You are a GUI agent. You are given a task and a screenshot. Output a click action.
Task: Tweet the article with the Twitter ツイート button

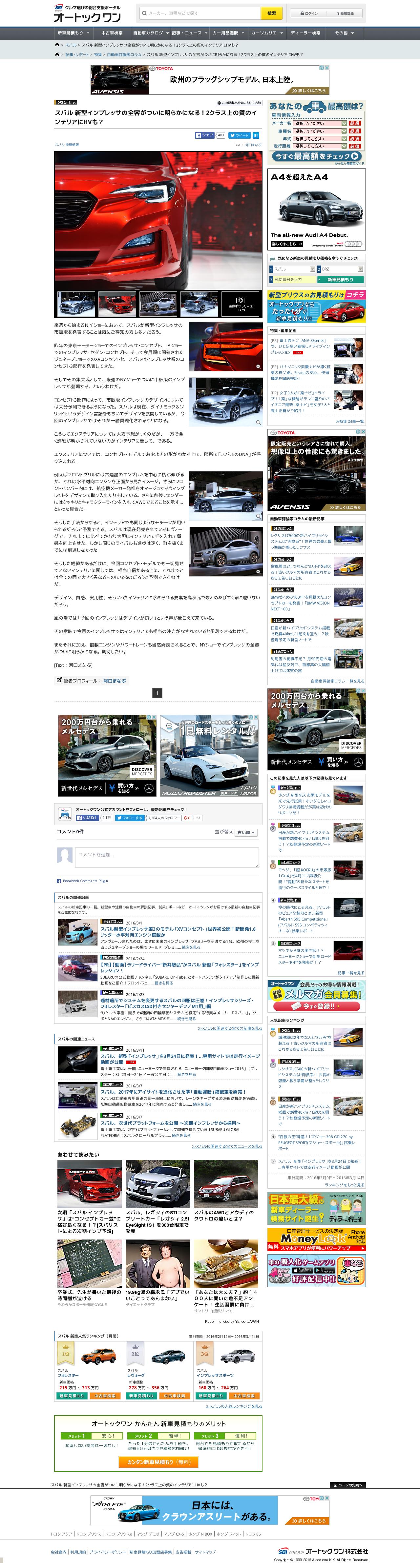(x=239, y=135)
